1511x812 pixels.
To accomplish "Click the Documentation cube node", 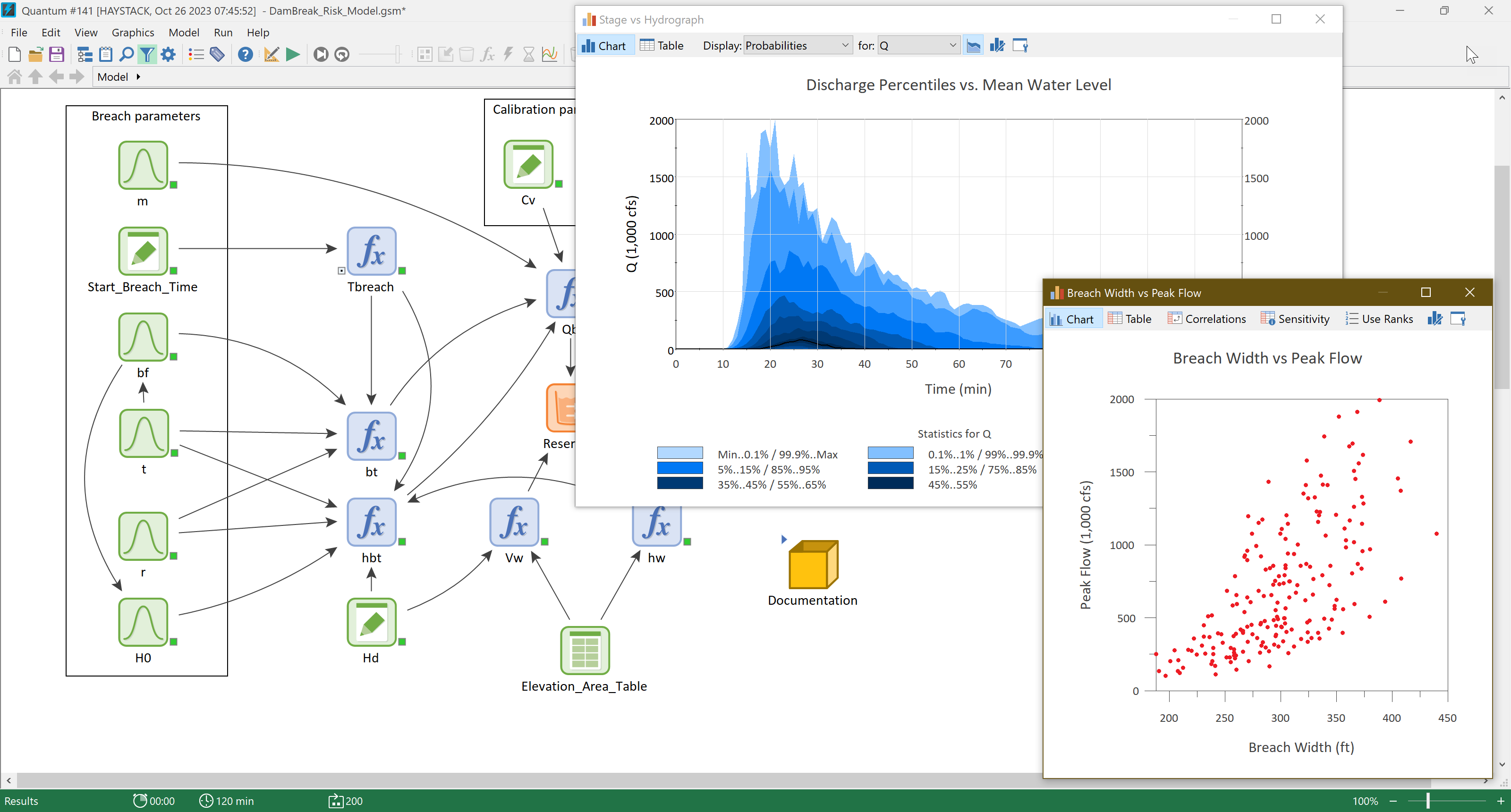I will pos(812,567).
